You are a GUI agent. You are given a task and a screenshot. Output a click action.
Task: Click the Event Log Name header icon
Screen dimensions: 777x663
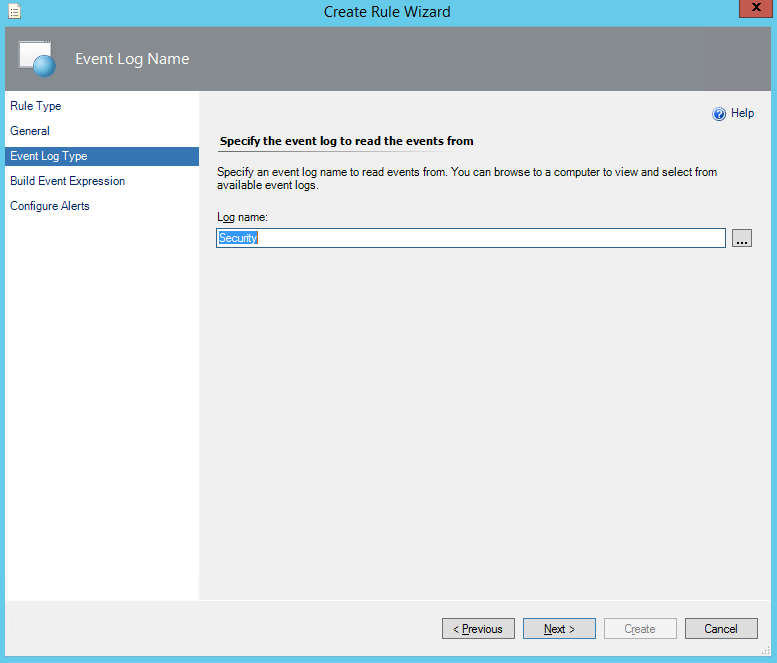36,58
